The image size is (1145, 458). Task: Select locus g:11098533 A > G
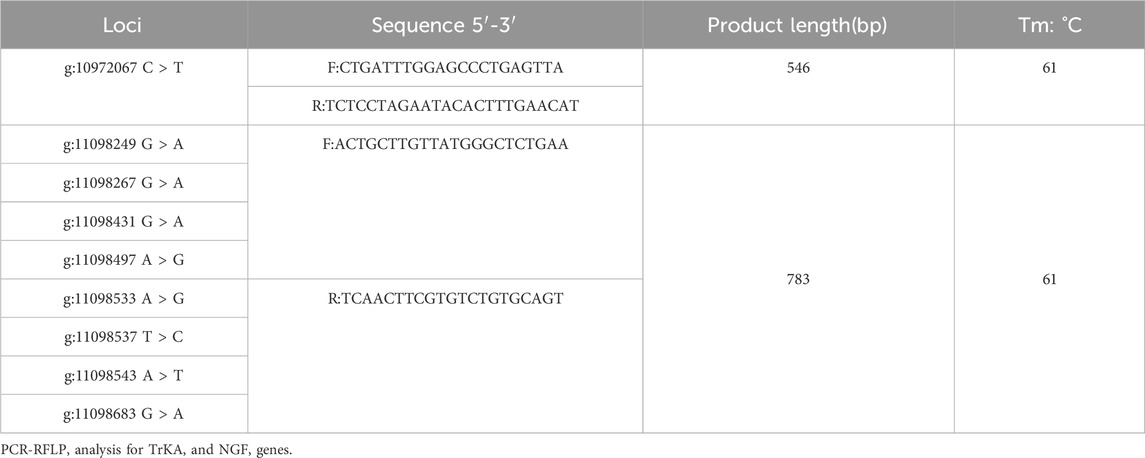coord(123,298)
